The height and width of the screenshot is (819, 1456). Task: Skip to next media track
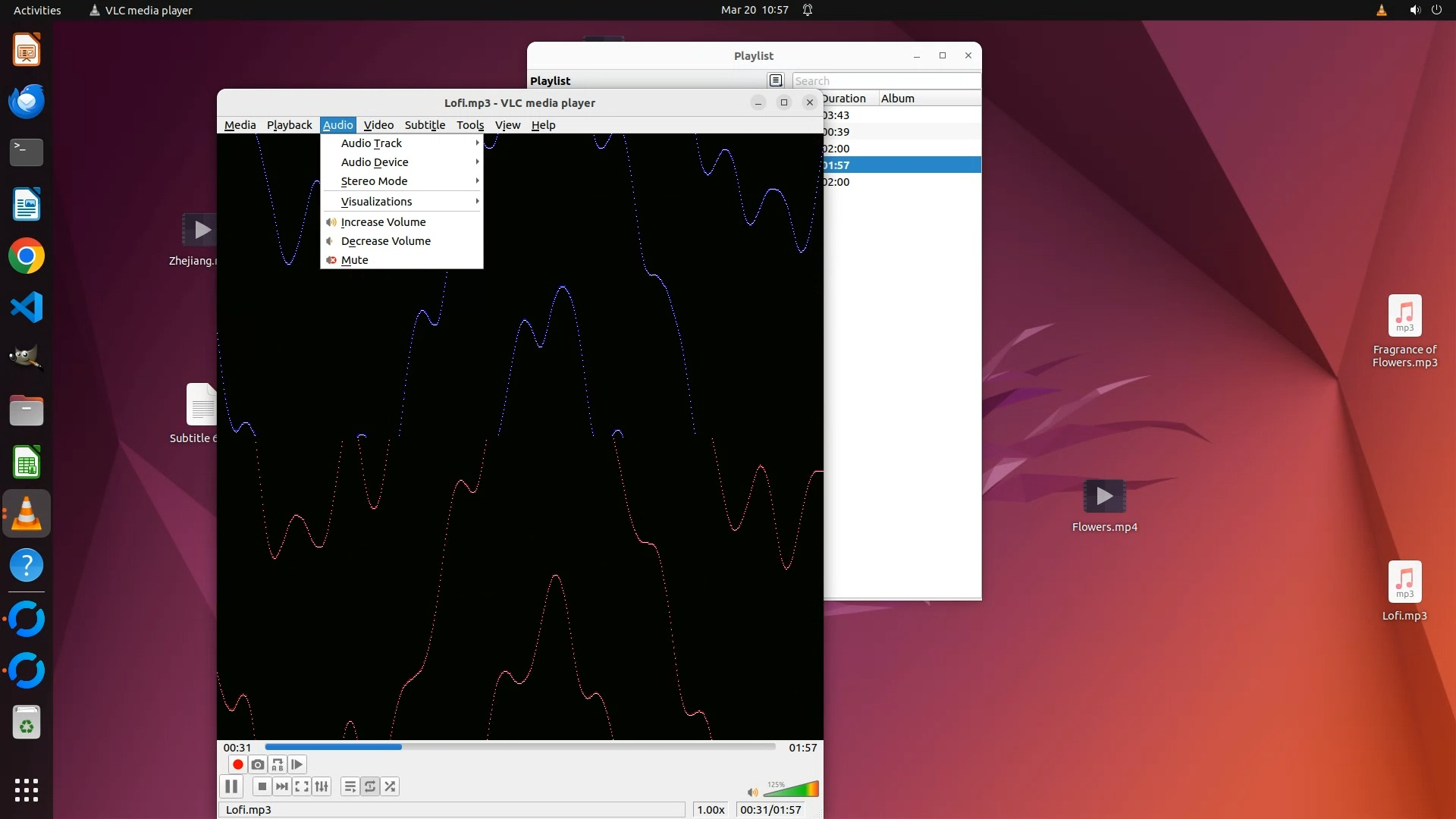pyautogui.click(x=282, y=786)
